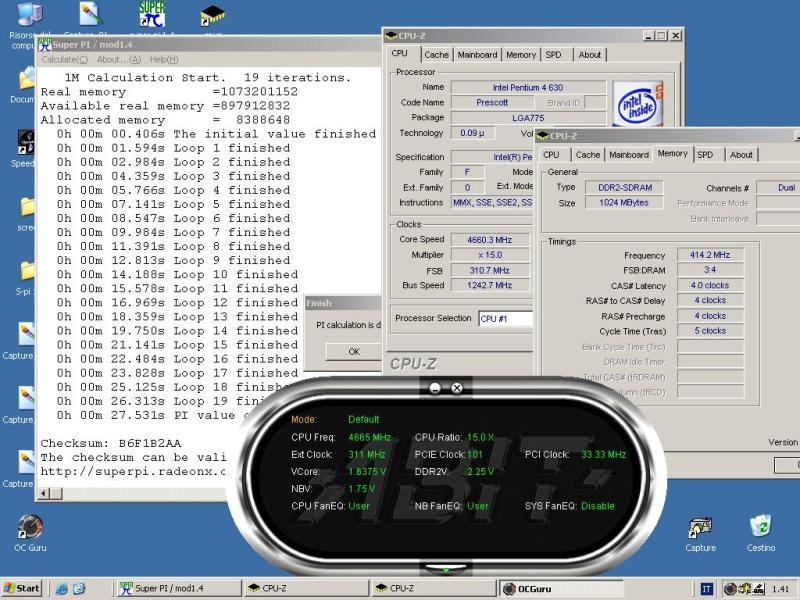Select the SPD tab in back CPU-Z window

tap(554, 55)
